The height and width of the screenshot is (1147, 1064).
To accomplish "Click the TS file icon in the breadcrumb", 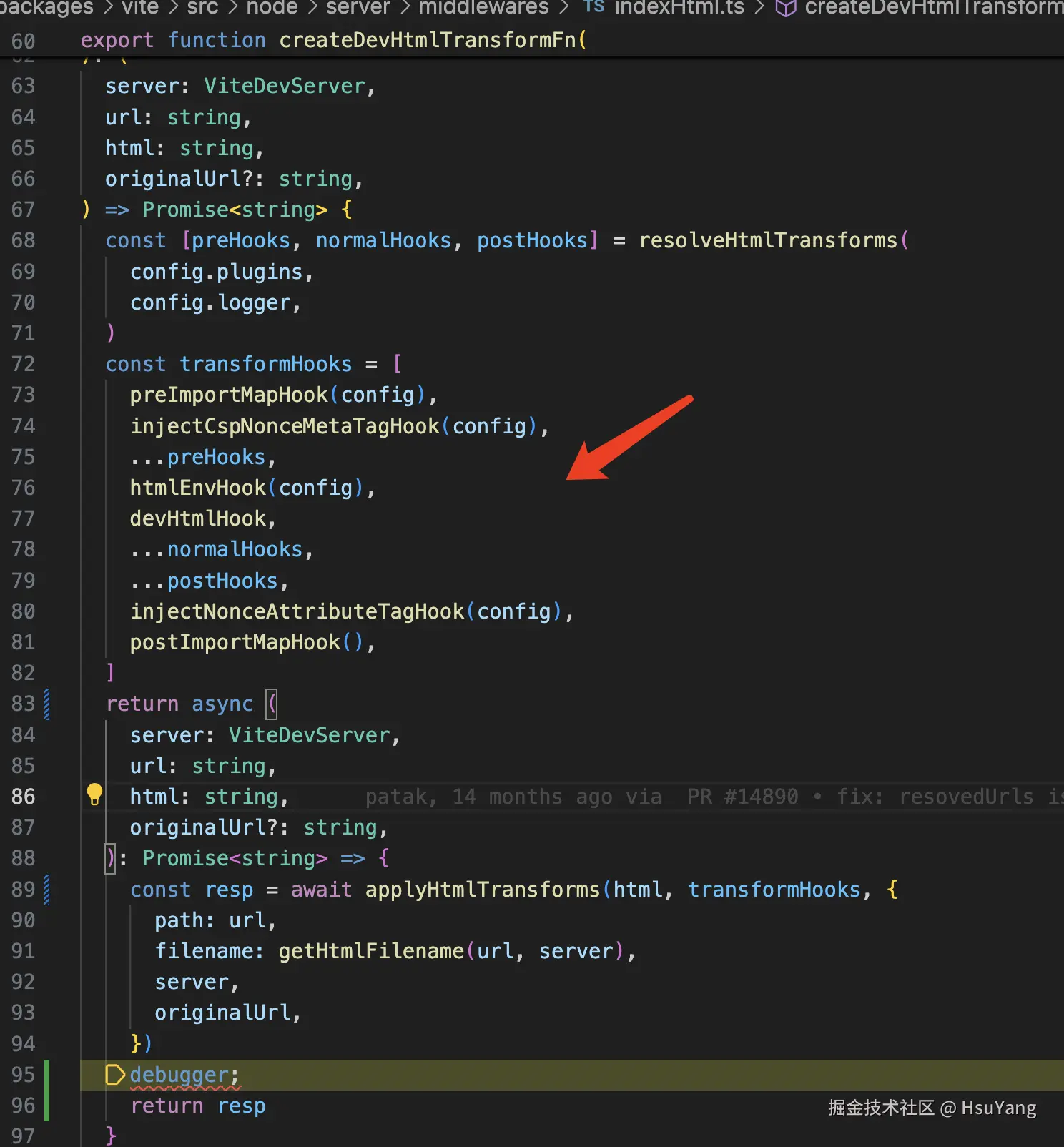I will coord(593,6).
